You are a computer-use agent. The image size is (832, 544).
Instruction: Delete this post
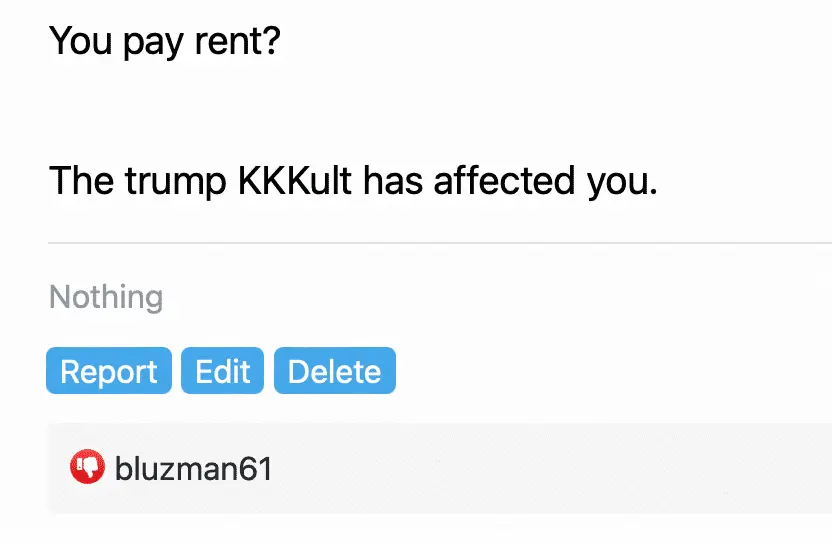pyautogui.click(x=334, y=371)
